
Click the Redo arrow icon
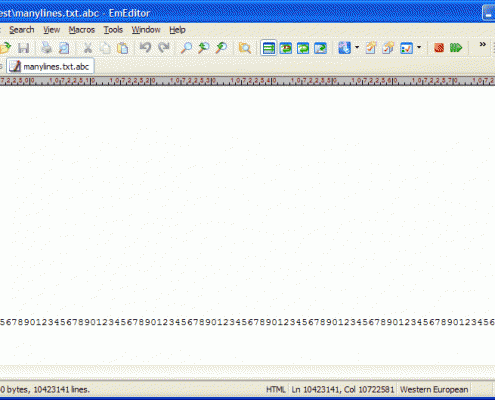[163, 48]
